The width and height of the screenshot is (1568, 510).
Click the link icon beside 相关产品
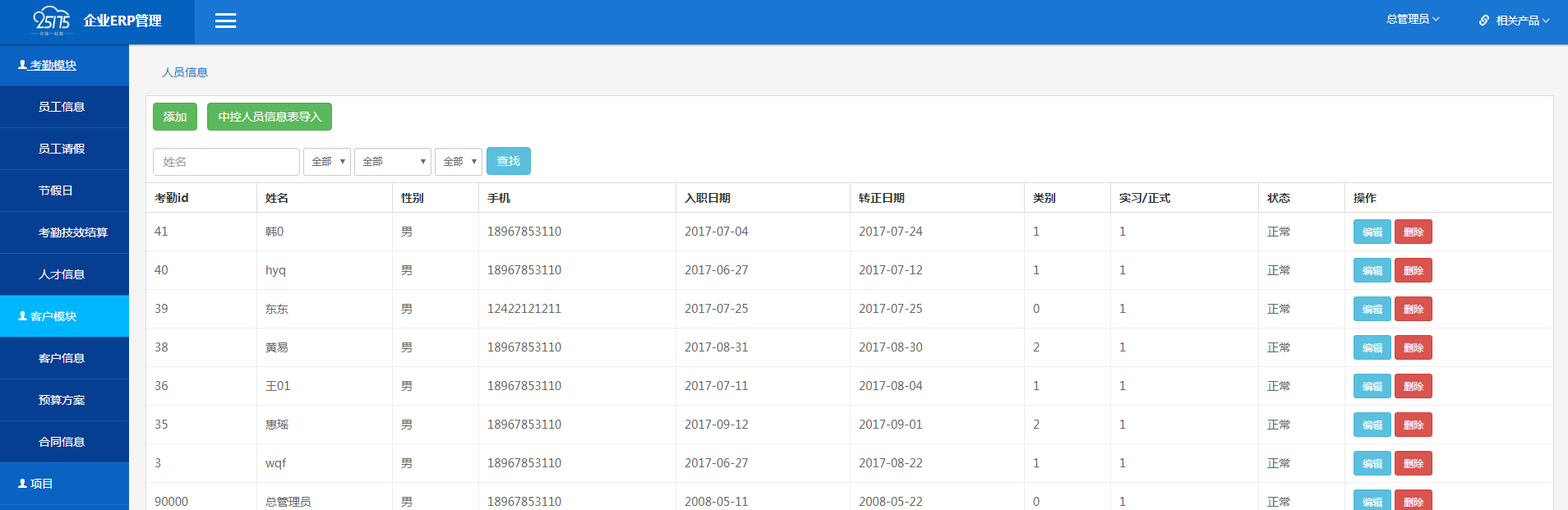pyautogui.click(x=1484, y=21)
